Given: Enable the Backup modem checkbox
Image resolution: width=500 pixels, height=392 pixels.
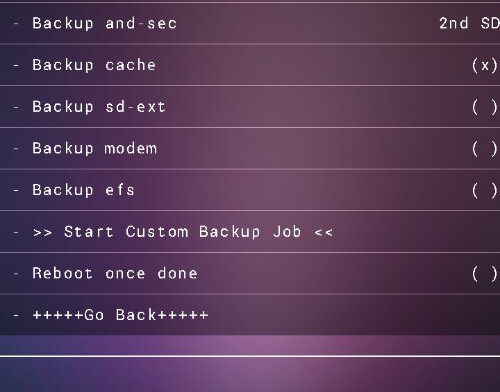Looking at the screenshot, I should (485, 149).
